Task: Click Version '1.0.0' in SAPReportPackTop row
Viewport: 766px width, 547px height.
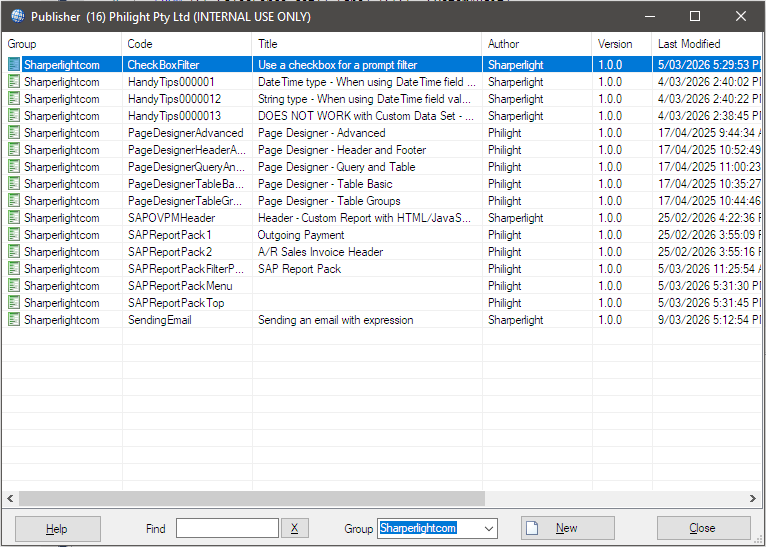Action: pos(610,303)
